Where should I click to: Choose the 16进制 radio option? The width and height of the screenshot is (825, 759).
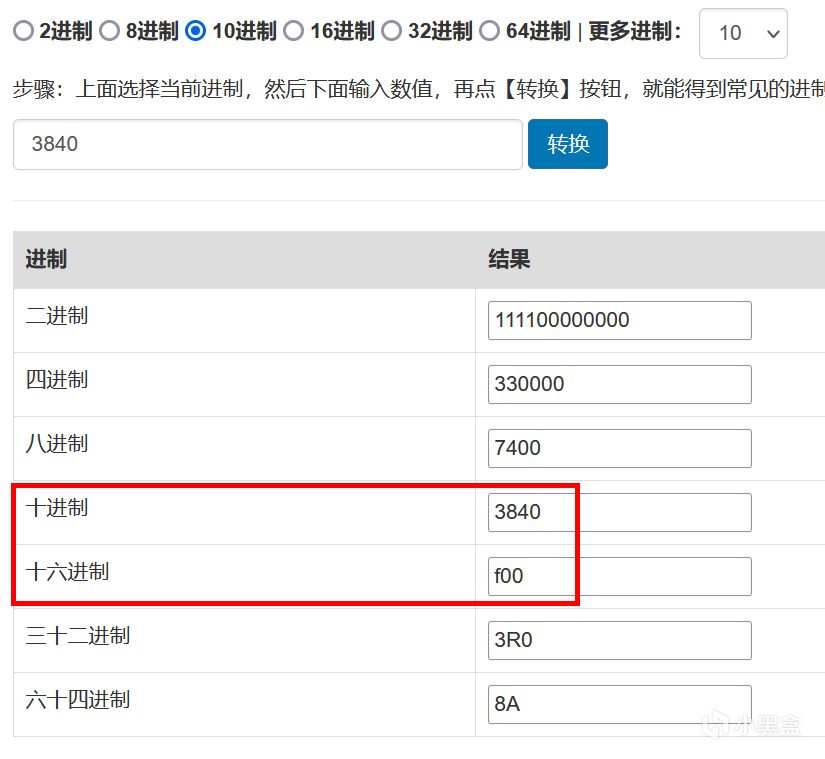(x=293, y=32)
